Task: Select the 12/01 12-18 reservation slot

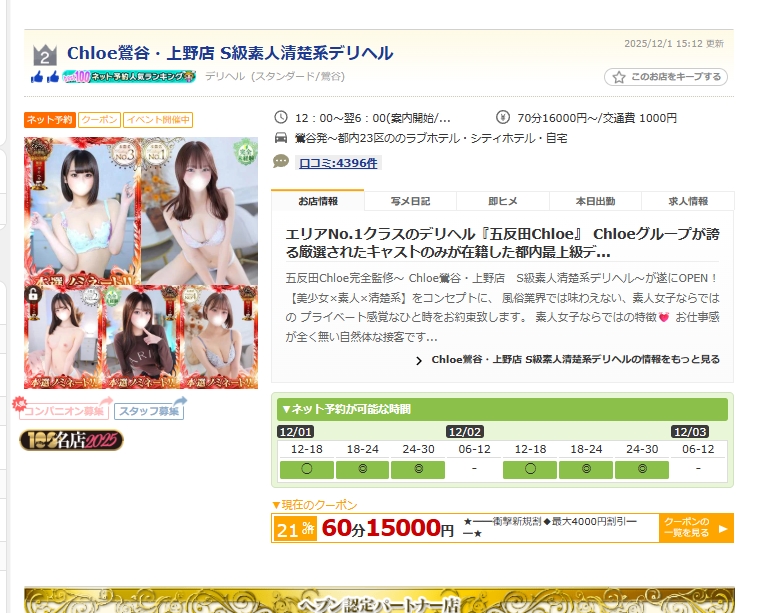Action: (306, 469)
